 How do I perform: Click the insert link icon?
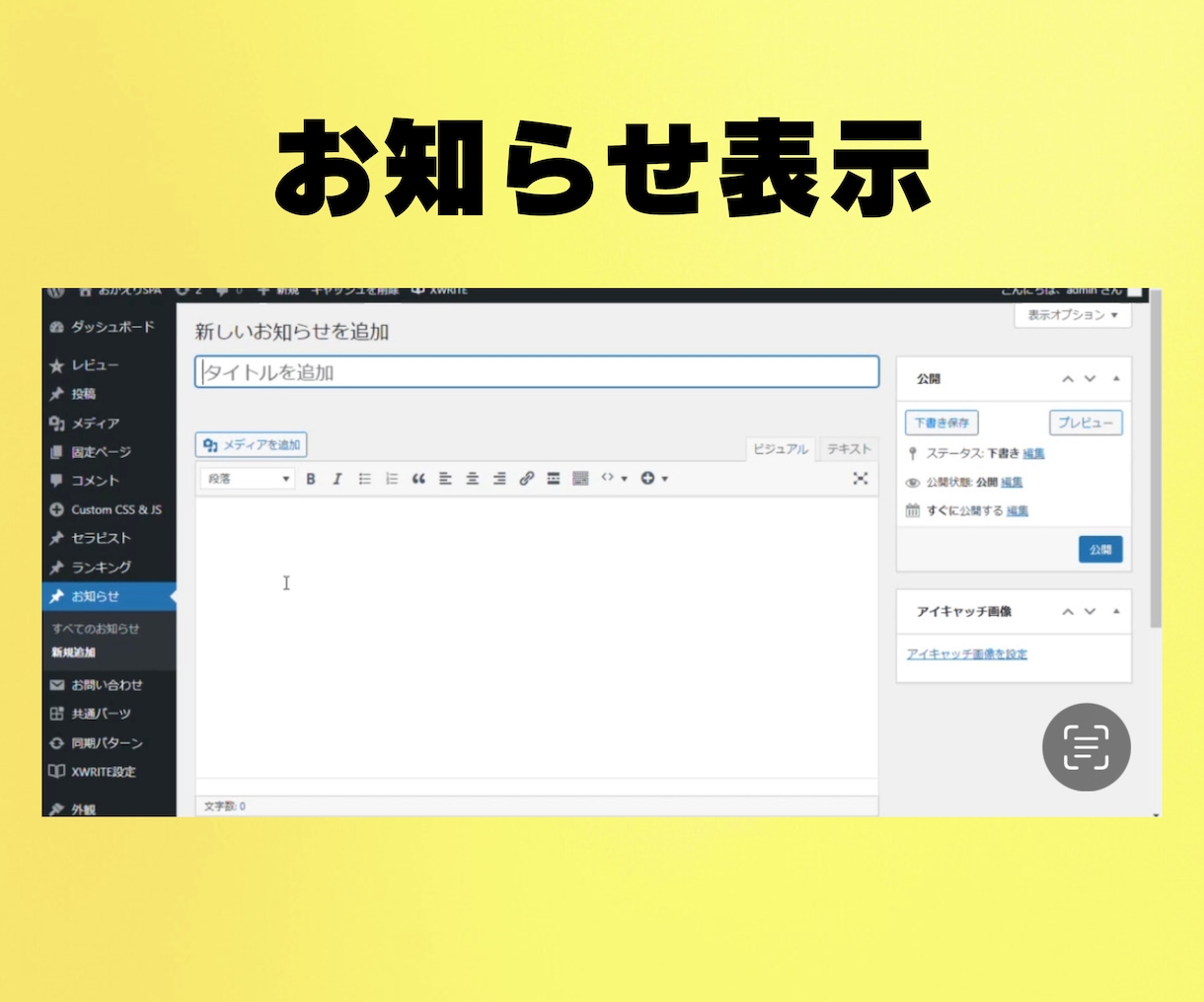click(527, 479)
